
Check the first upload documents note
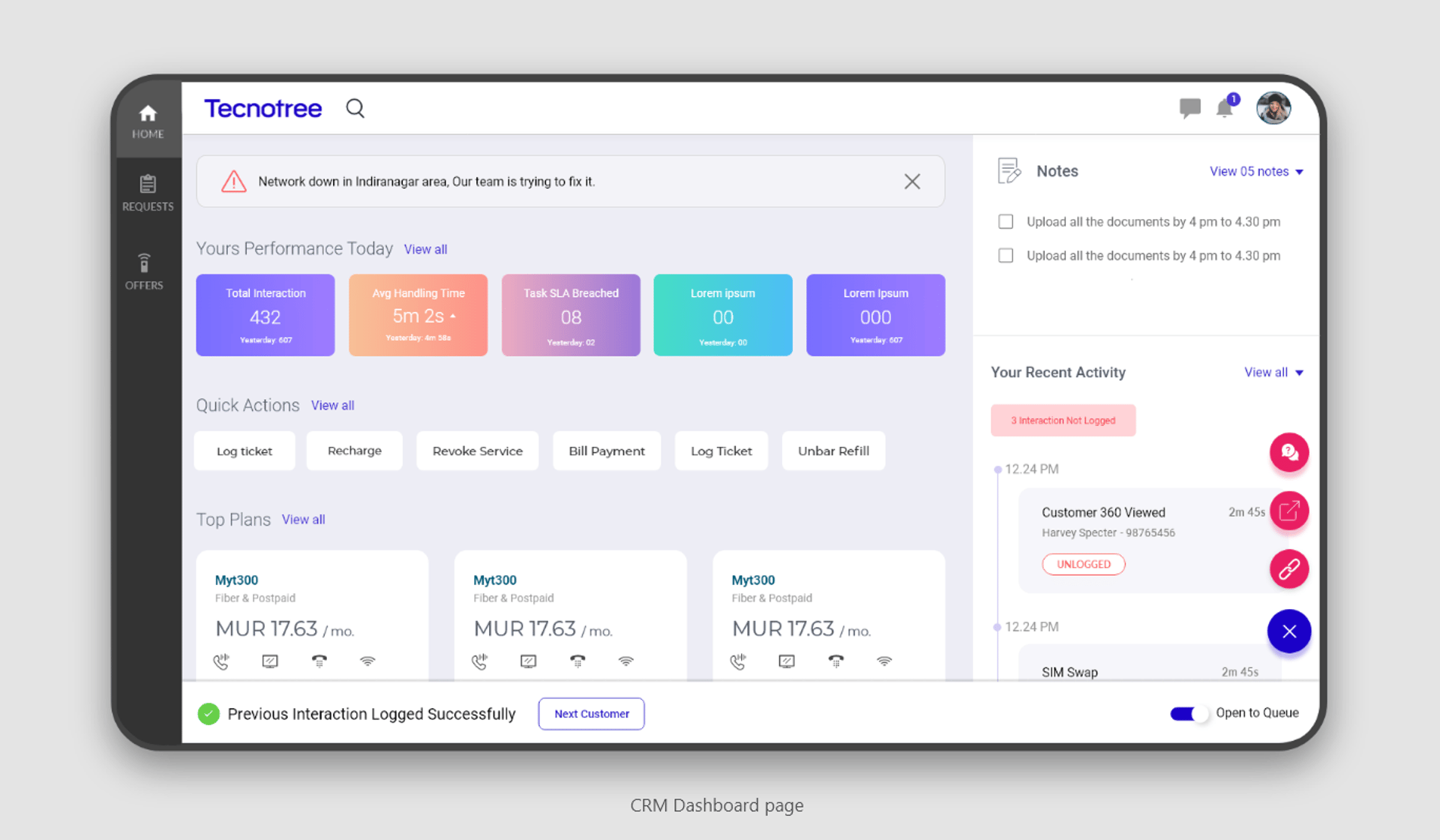1006,222
